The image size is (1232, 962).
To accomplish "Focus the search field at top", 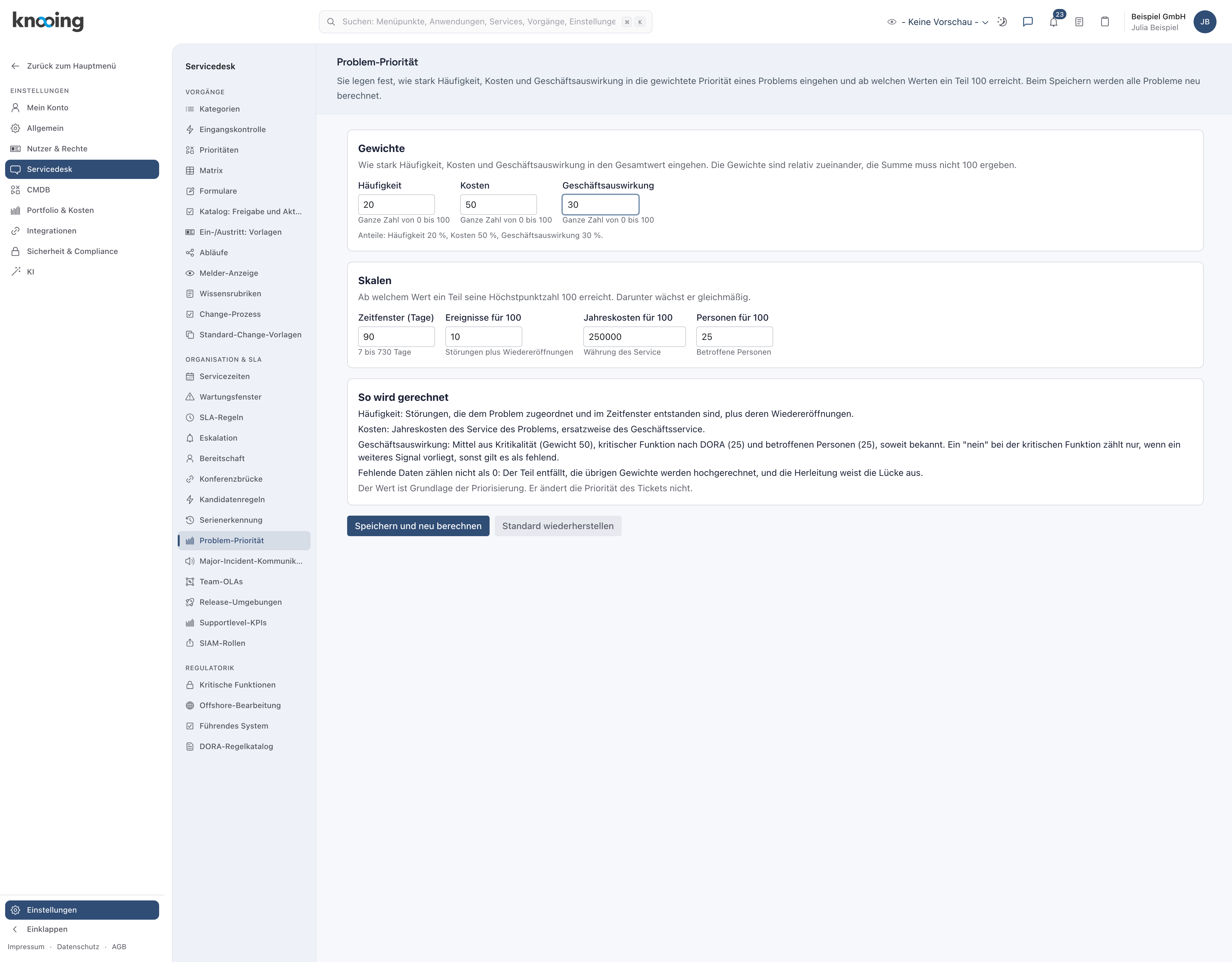I will (x=485, y=22).
